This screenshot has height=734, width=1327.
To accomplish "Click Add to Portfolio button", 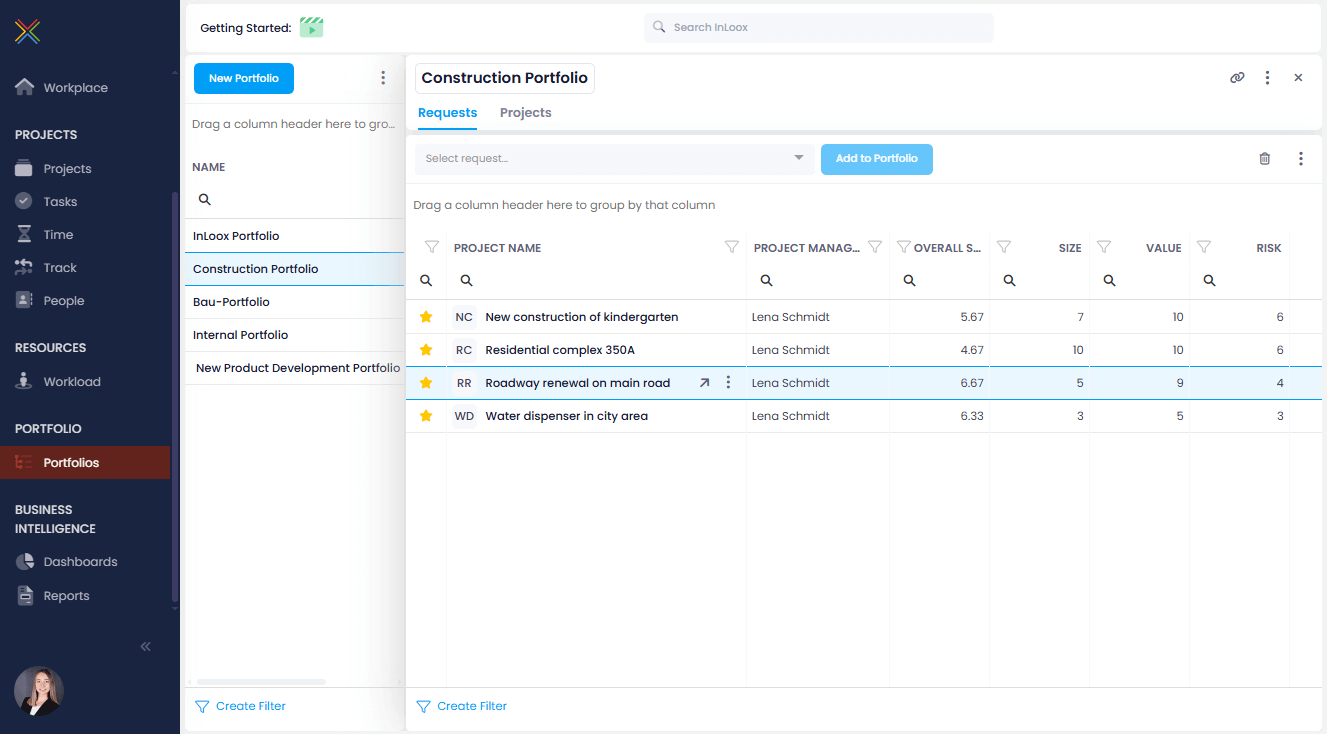I will tap(877, 159).
